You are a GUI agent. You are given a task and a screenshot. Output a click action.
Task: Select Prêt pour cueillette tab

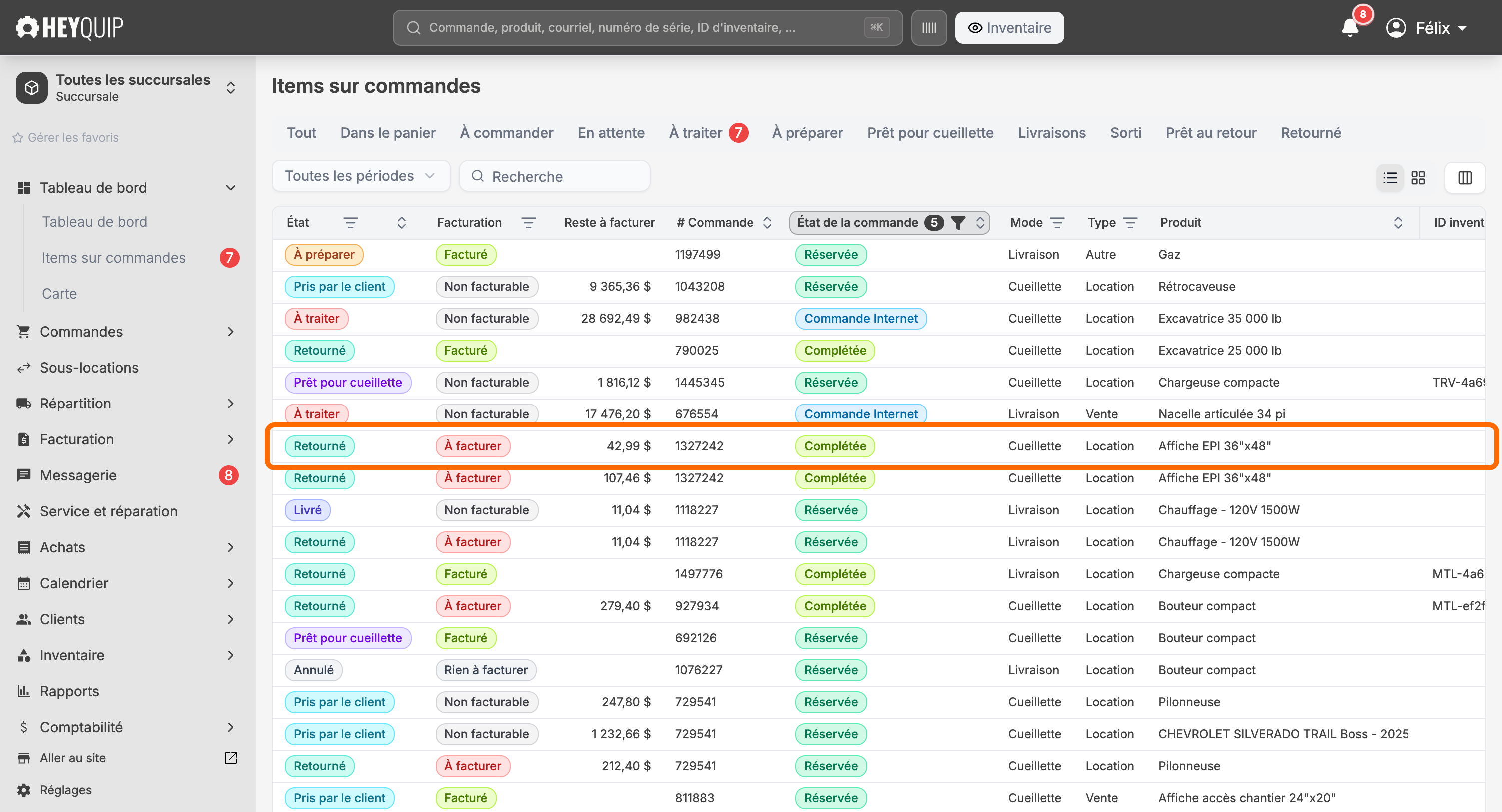click(930, 133)
